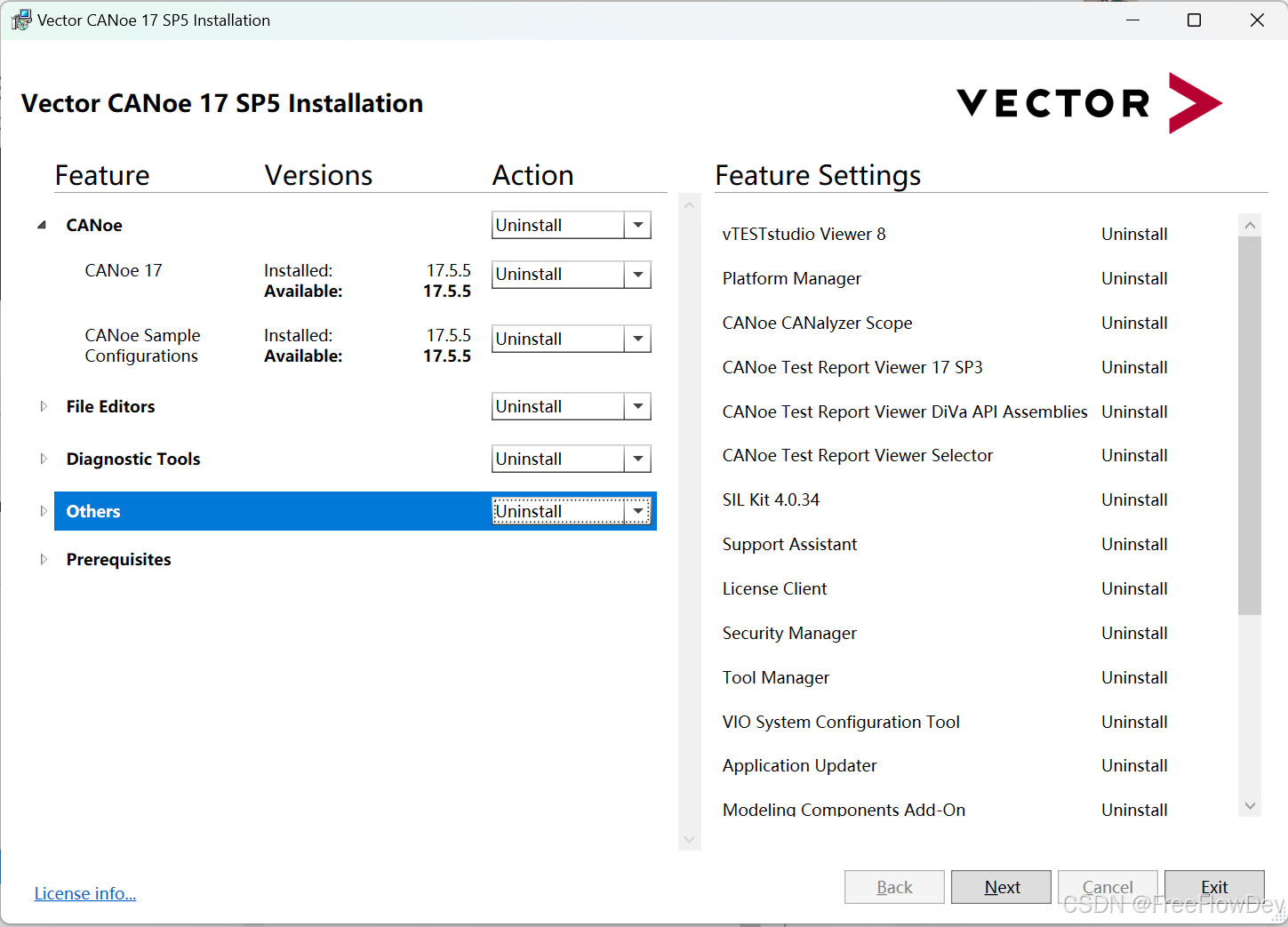The height and width of the screenshot is (927, 1288).
Task: Click Uninstall status beside License Client
Action: [1134, 588]
